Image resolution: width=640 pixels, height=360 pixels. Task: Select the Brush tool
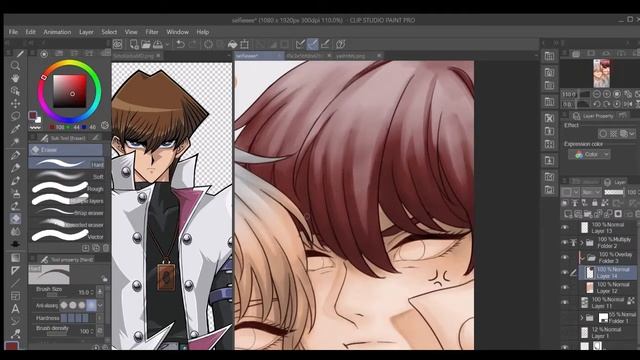[15, 181]
